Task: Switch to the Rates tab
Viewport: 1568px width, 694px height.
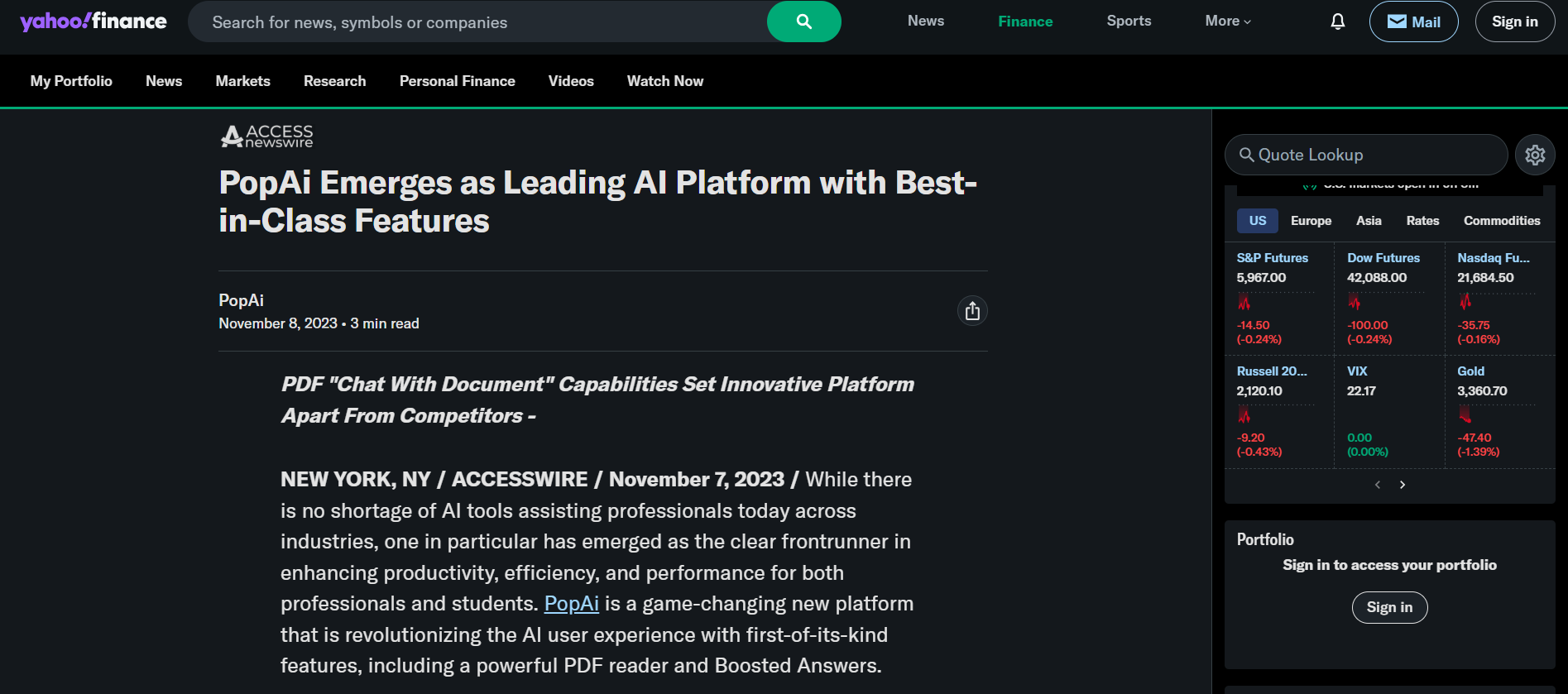Action: point(1422,221)
